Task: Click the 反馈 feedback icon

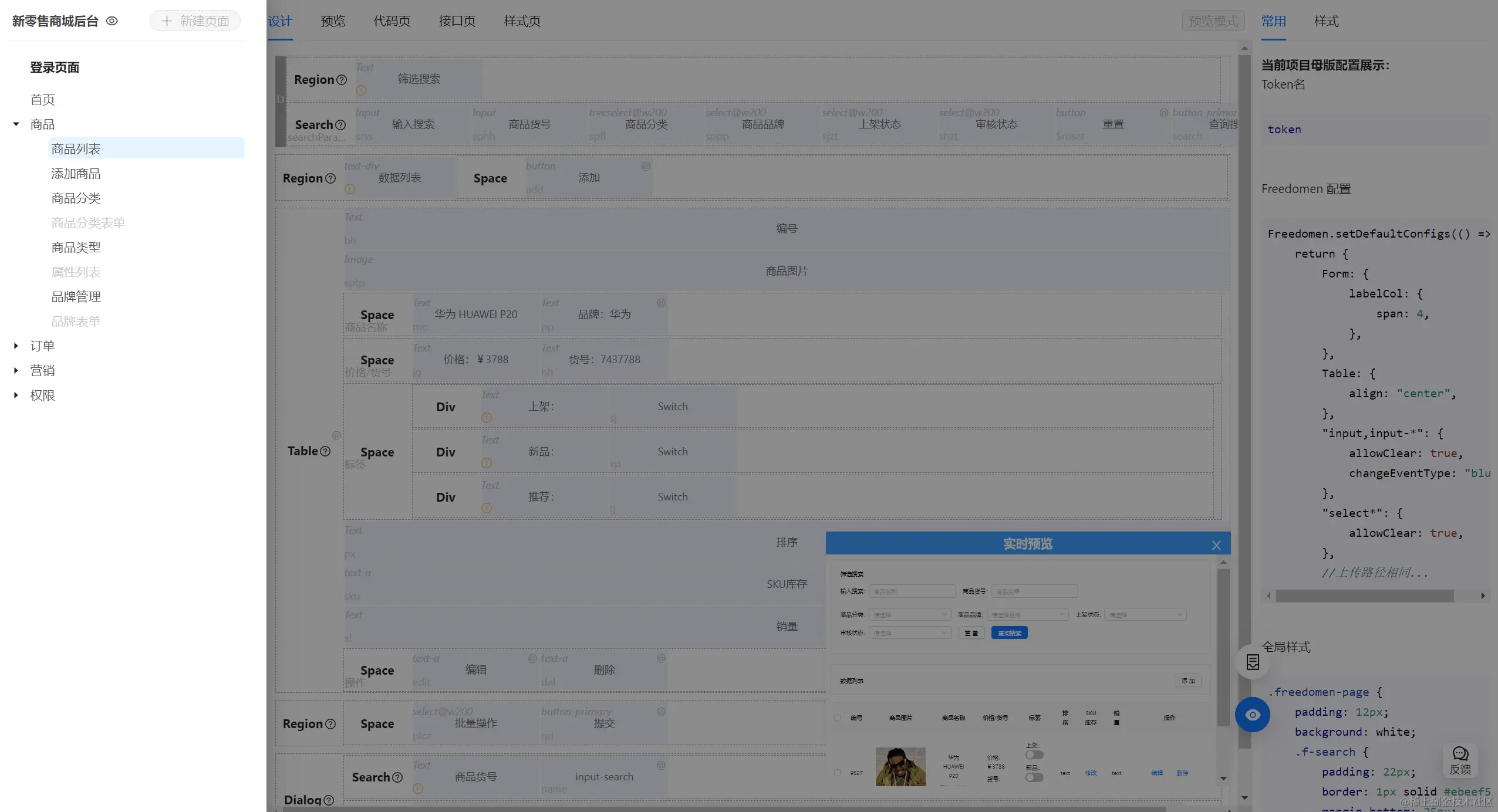Action: 1460,760
